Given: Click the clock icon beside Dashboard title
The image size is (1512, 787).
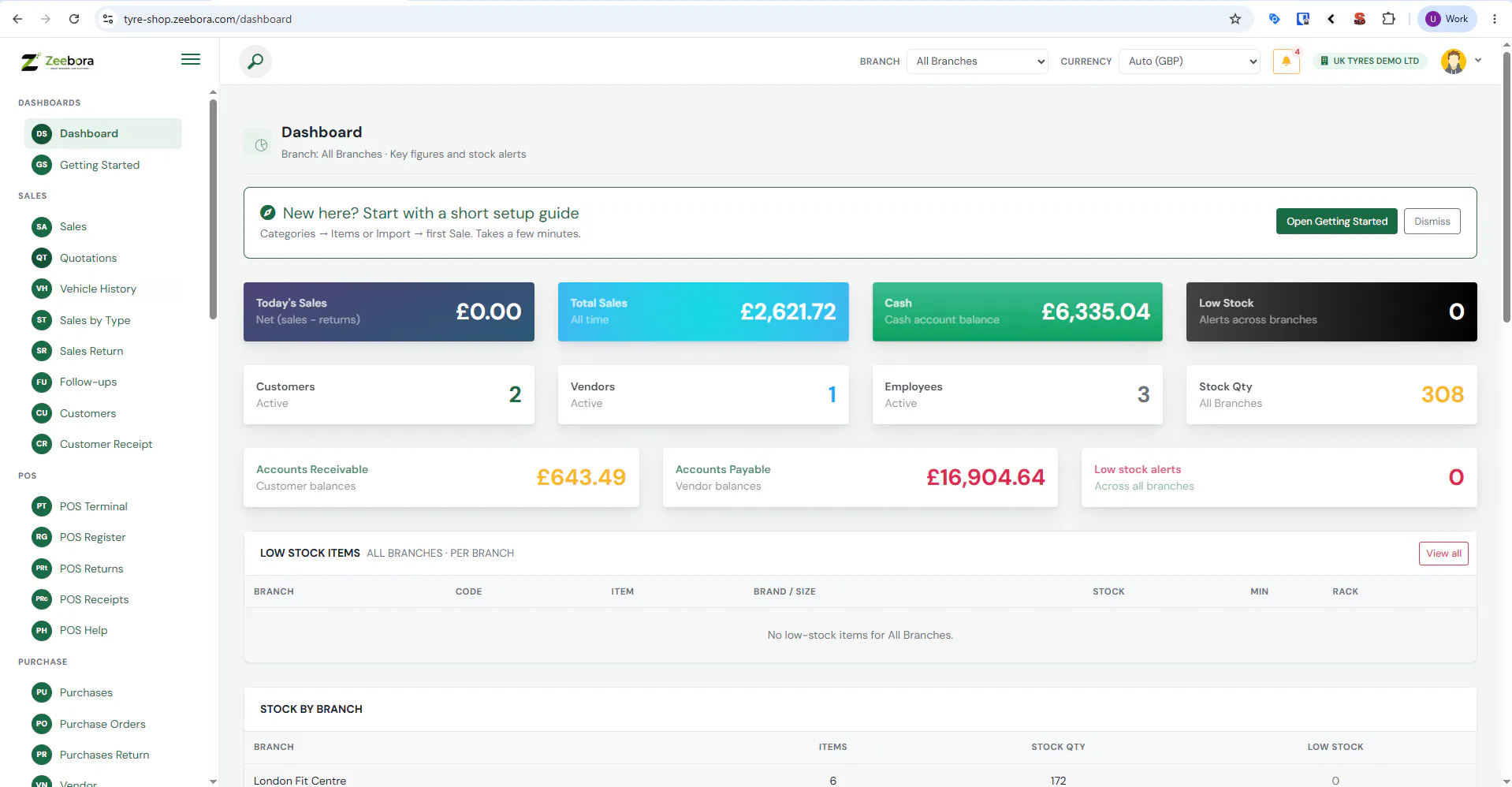Looking at the screenshot, I should tap(261, 145).
